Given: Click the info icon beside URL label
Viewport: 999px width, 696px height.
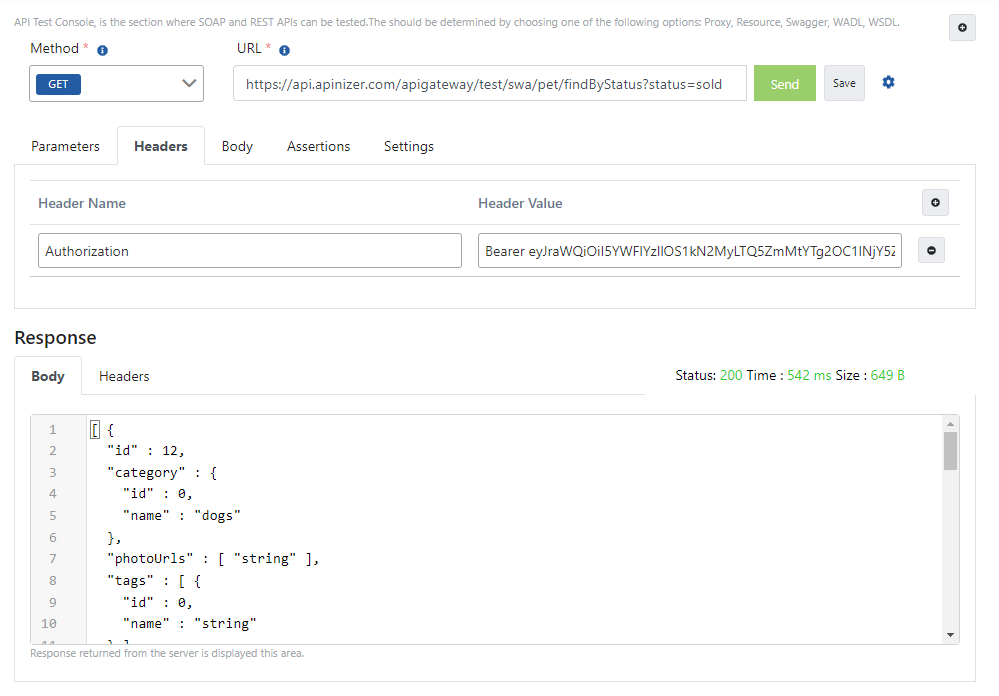Looking at the screenshot, I should tap(285, 50).
